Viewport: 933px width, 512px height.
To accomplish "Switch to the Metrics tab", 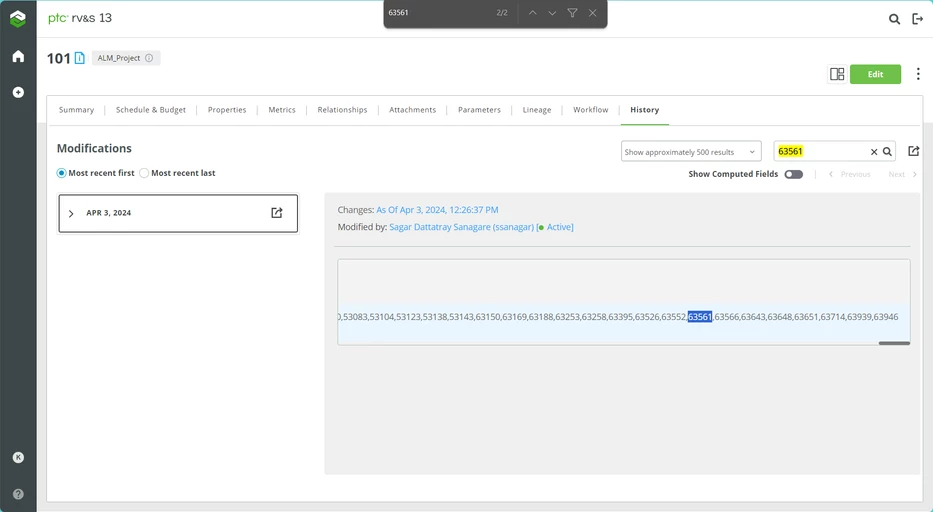I will point(282,110).
